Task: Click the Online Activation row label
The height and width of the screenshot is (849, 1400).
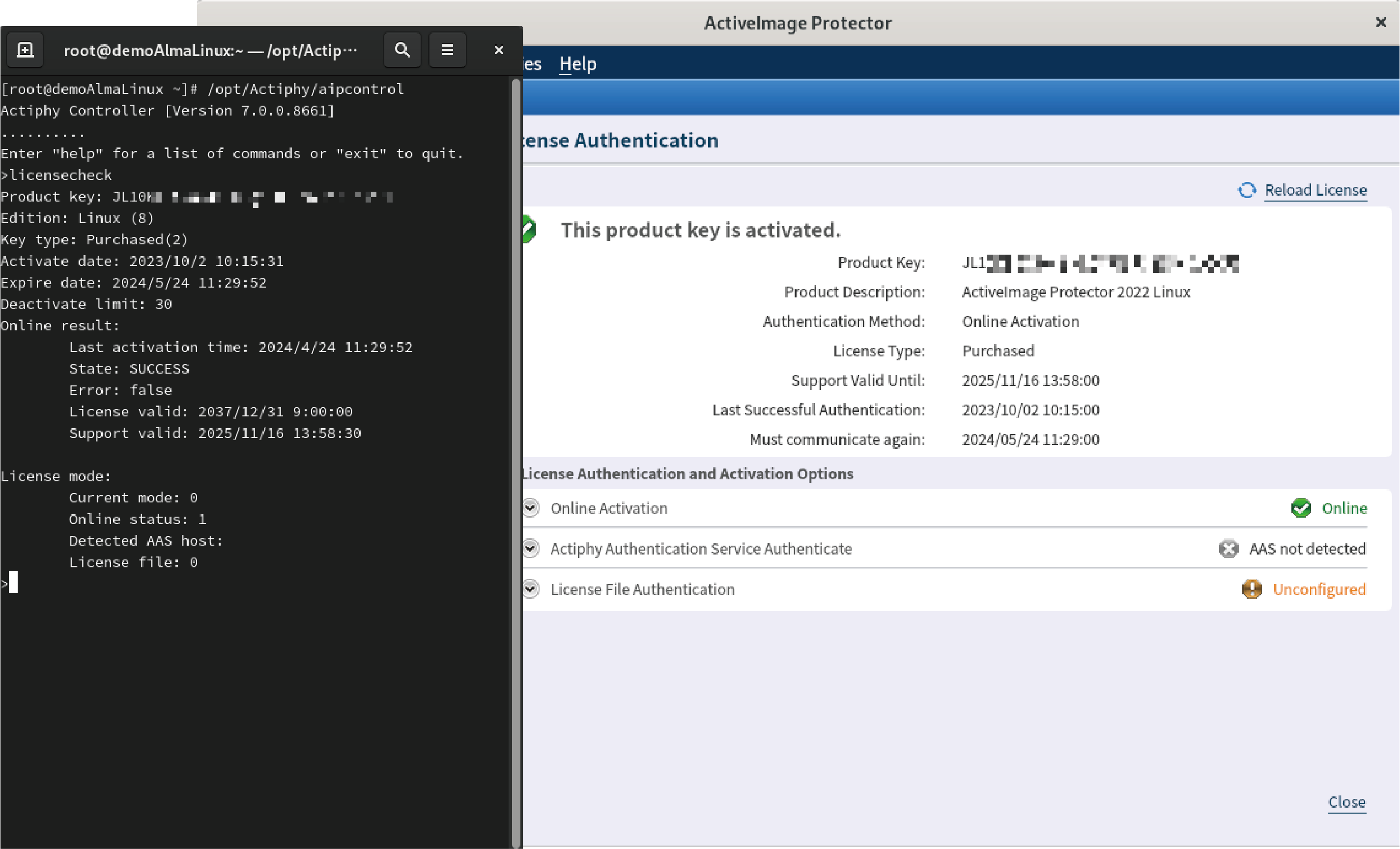Action: point(608,507)
